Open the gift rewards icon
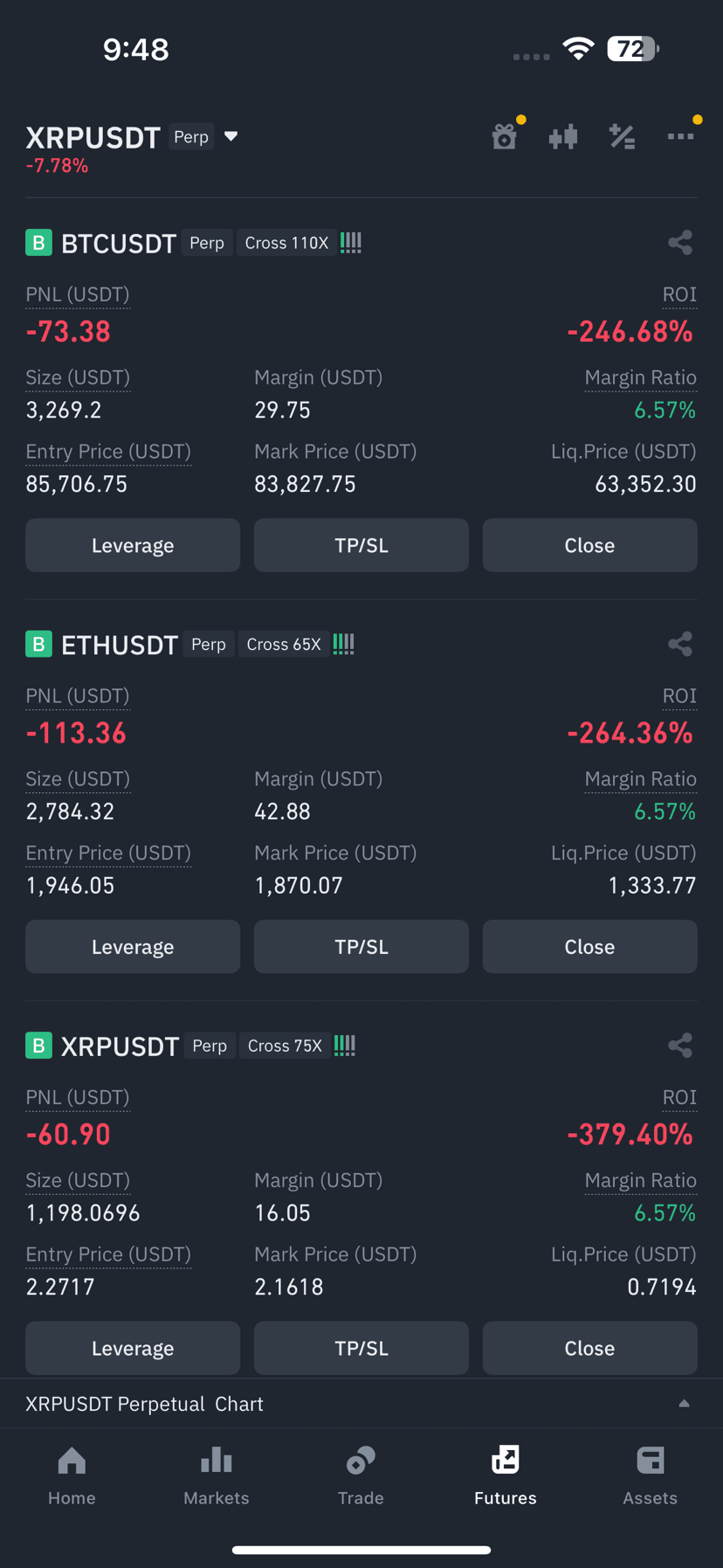The height and width of the screenshot is (1568, 723). (x=505, y=136)
